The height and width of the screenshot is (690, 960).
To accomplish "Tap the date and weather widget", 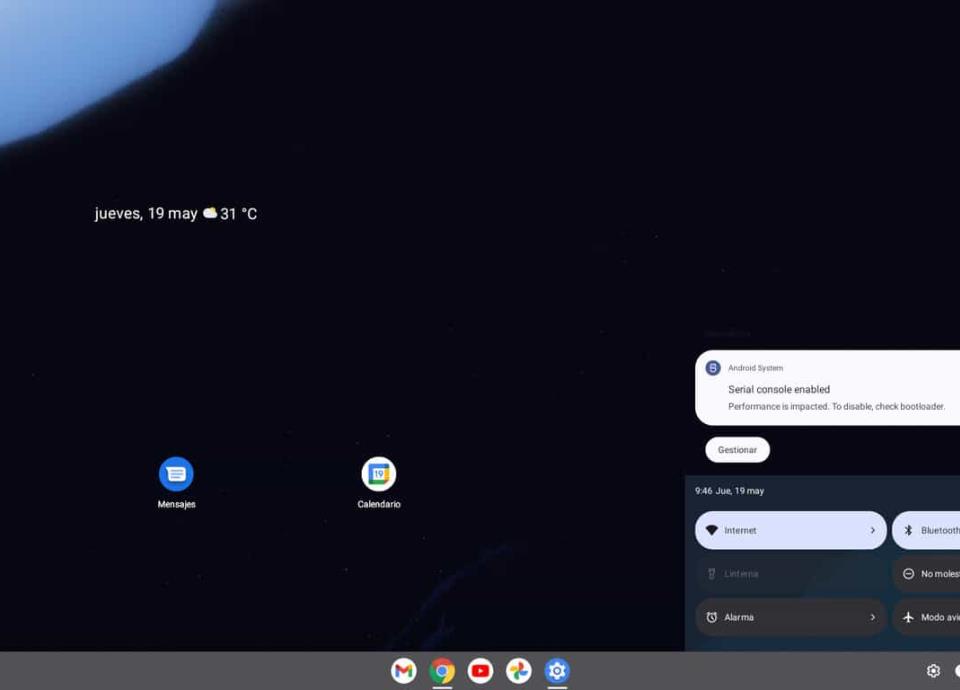I will pos(176,213).
